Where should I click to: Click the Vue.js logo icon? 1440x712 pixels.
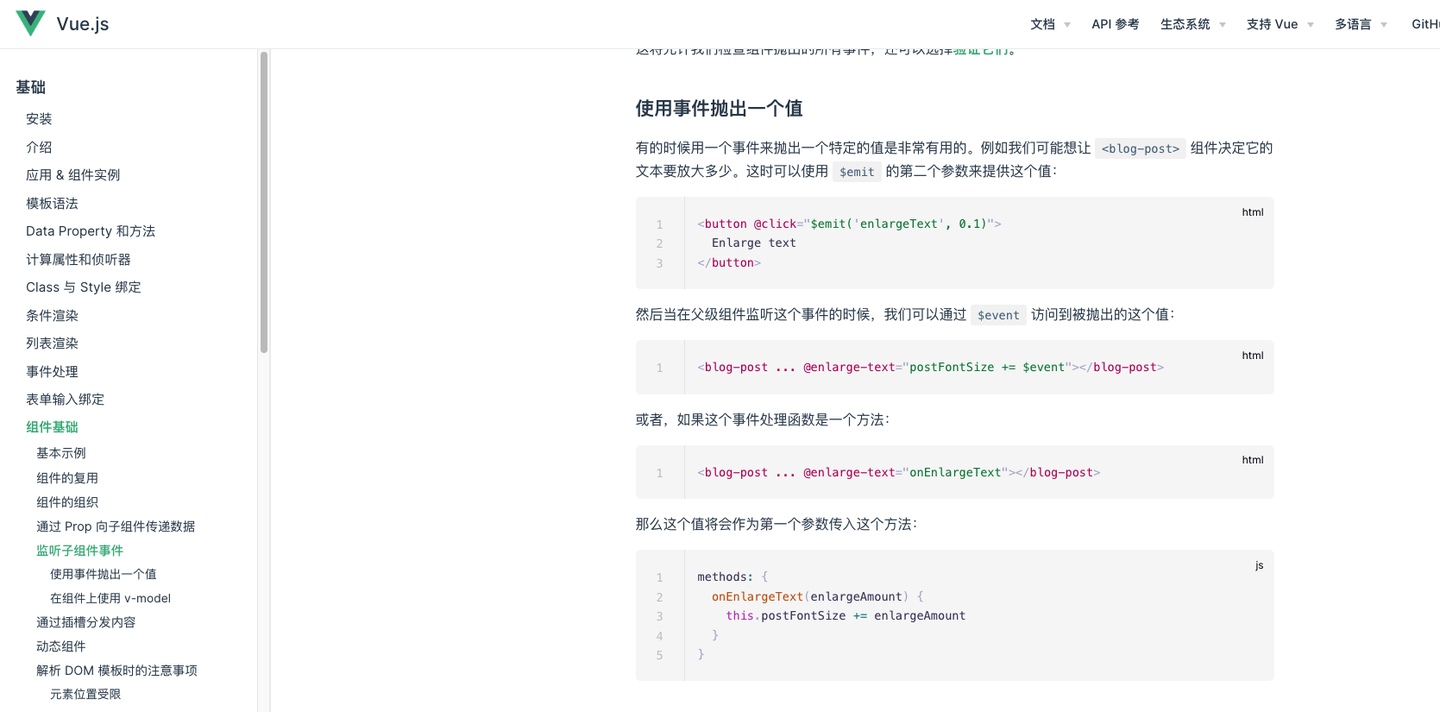tap(30, 23)
